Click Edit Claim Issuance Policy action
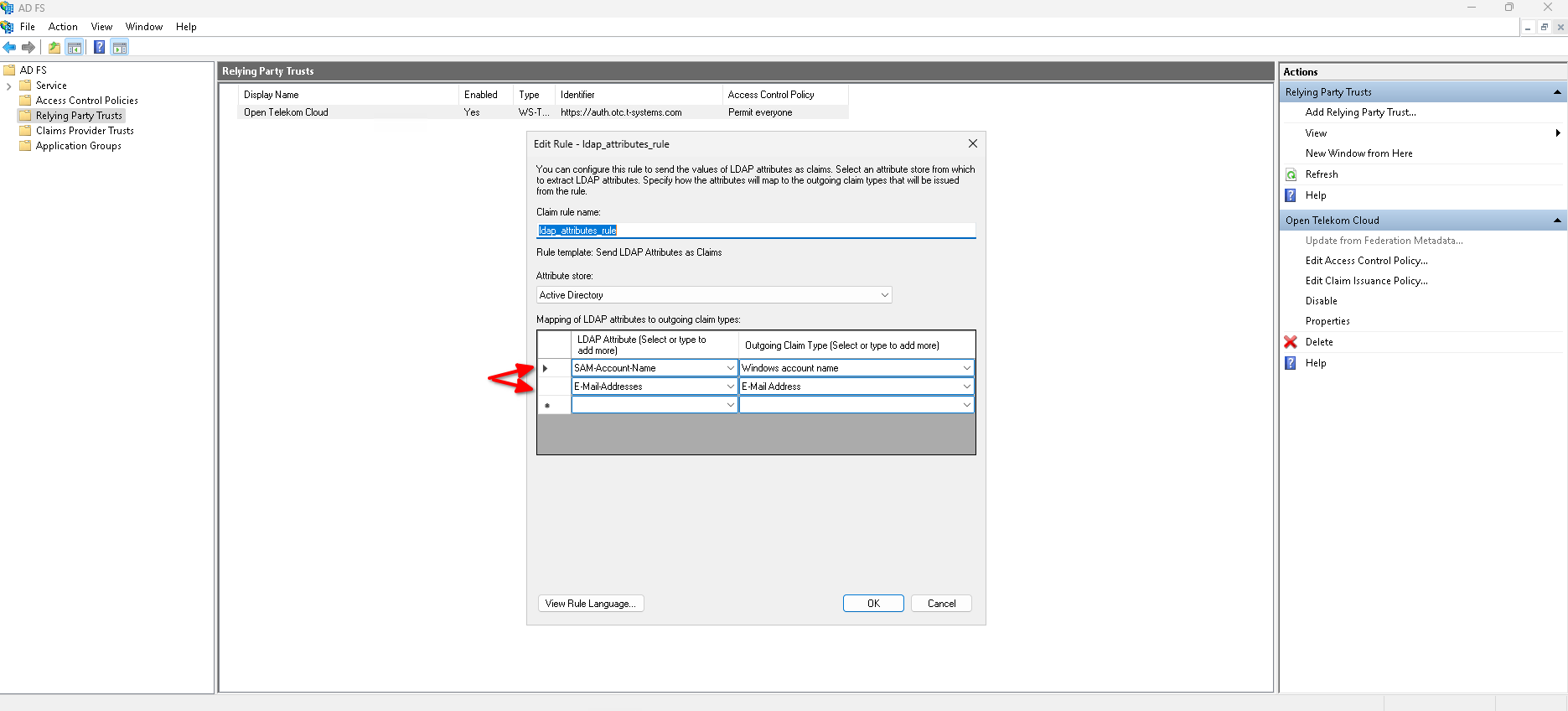Viewport: 1568px width, 711px height. [1366, 281]
